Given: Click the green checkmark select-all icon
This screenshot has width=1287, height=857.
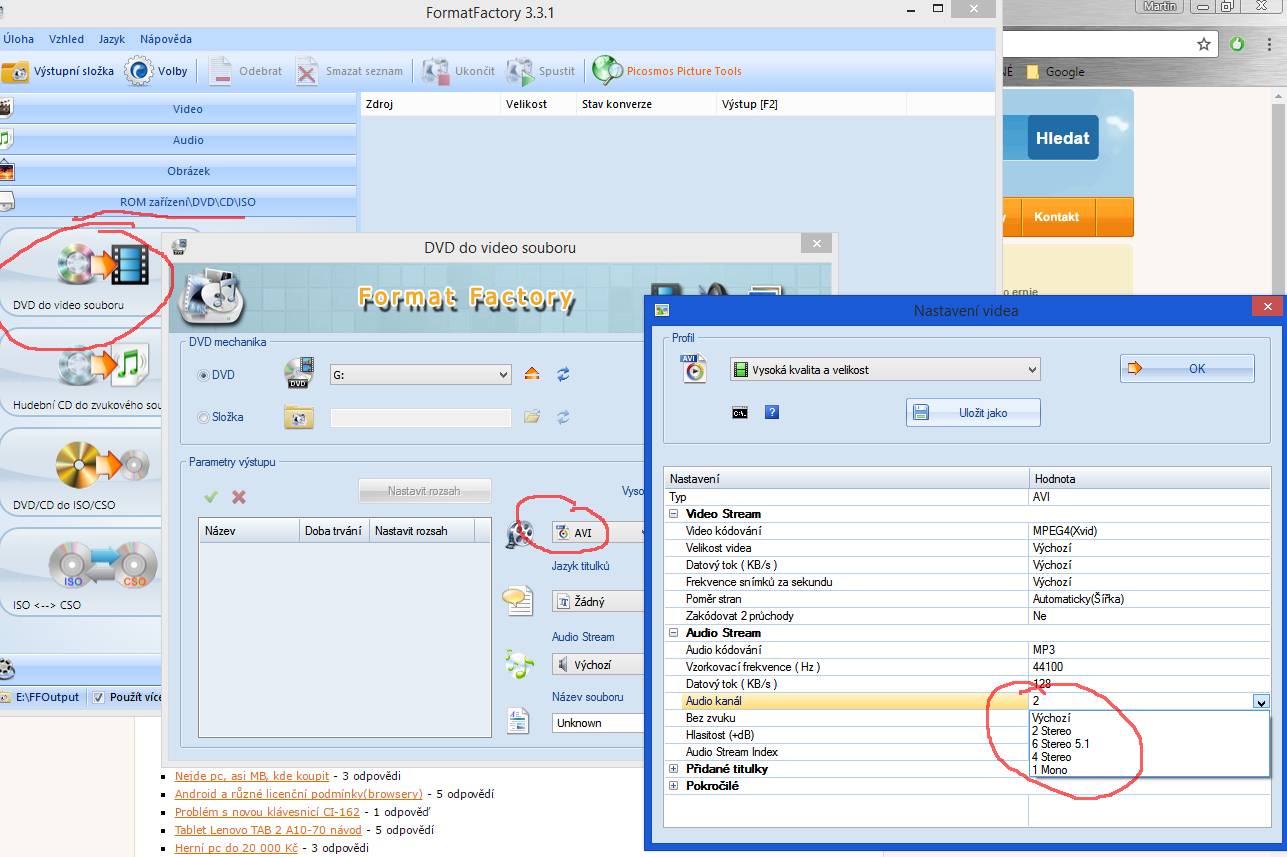Looking at the screenshot, I should tap(211, 497).
